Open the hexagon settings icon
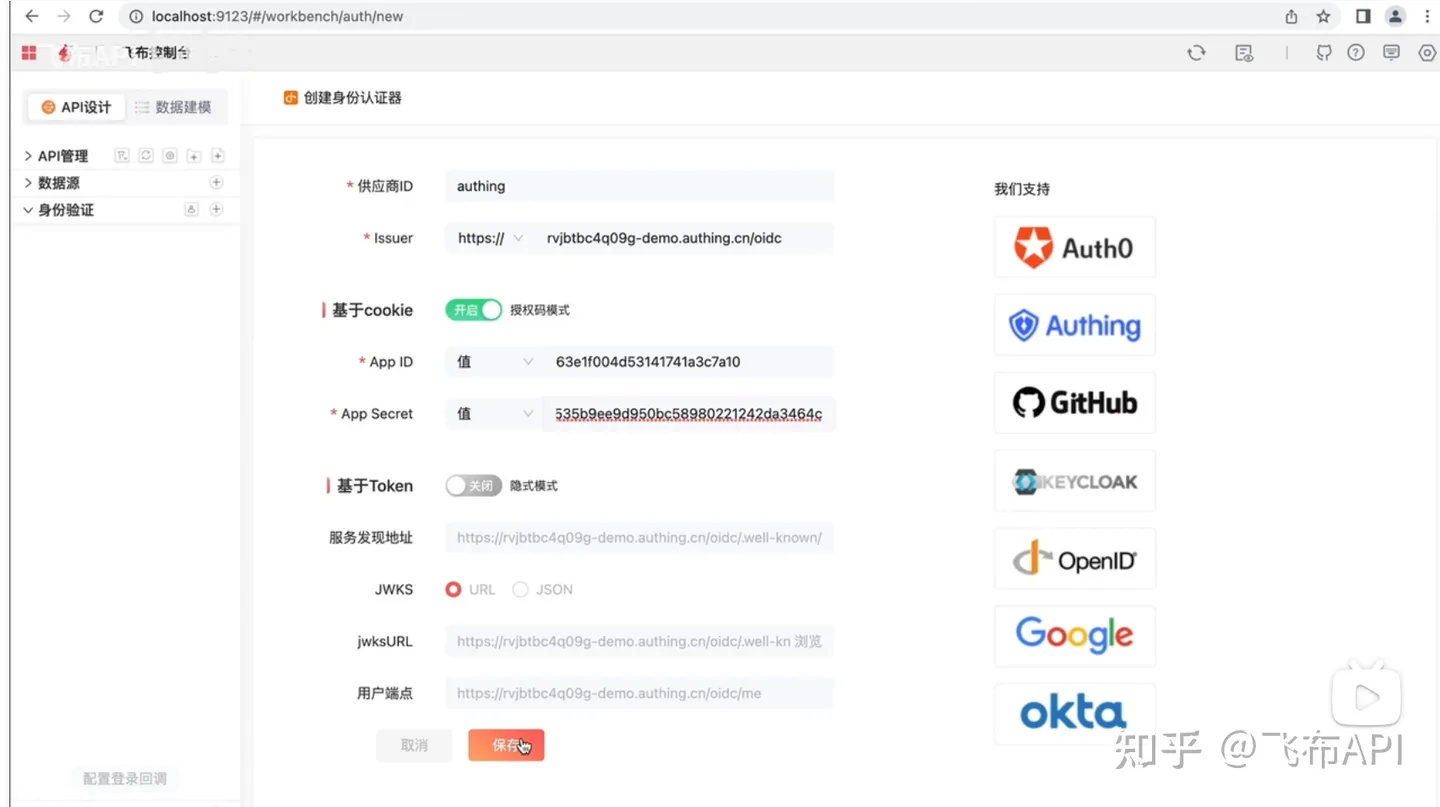The width and height of the screenshot is (1440, 807). tap(1427, 53)
